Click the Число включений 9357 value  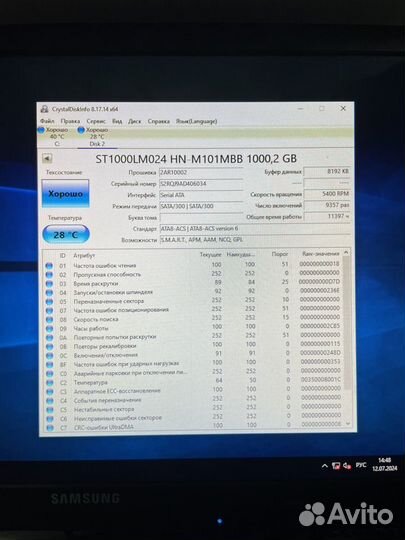click(x=327, y=205)
